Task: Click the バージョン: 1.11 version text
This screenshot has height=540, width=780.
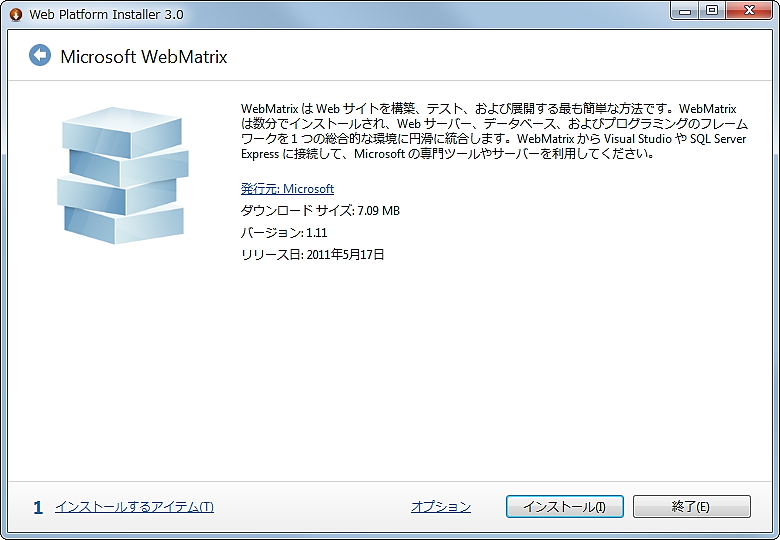Action: pyautogui.click(x=284, y=233)
